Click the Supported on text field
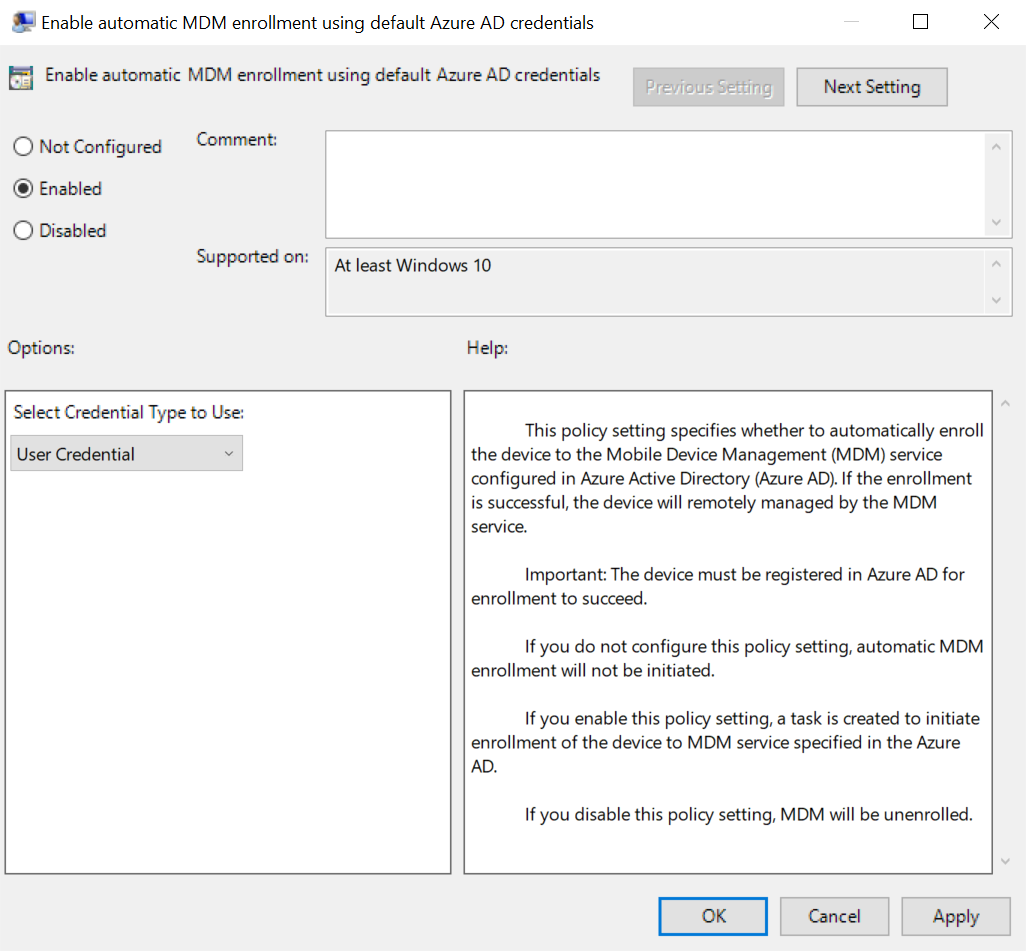 tap(654, 282)
